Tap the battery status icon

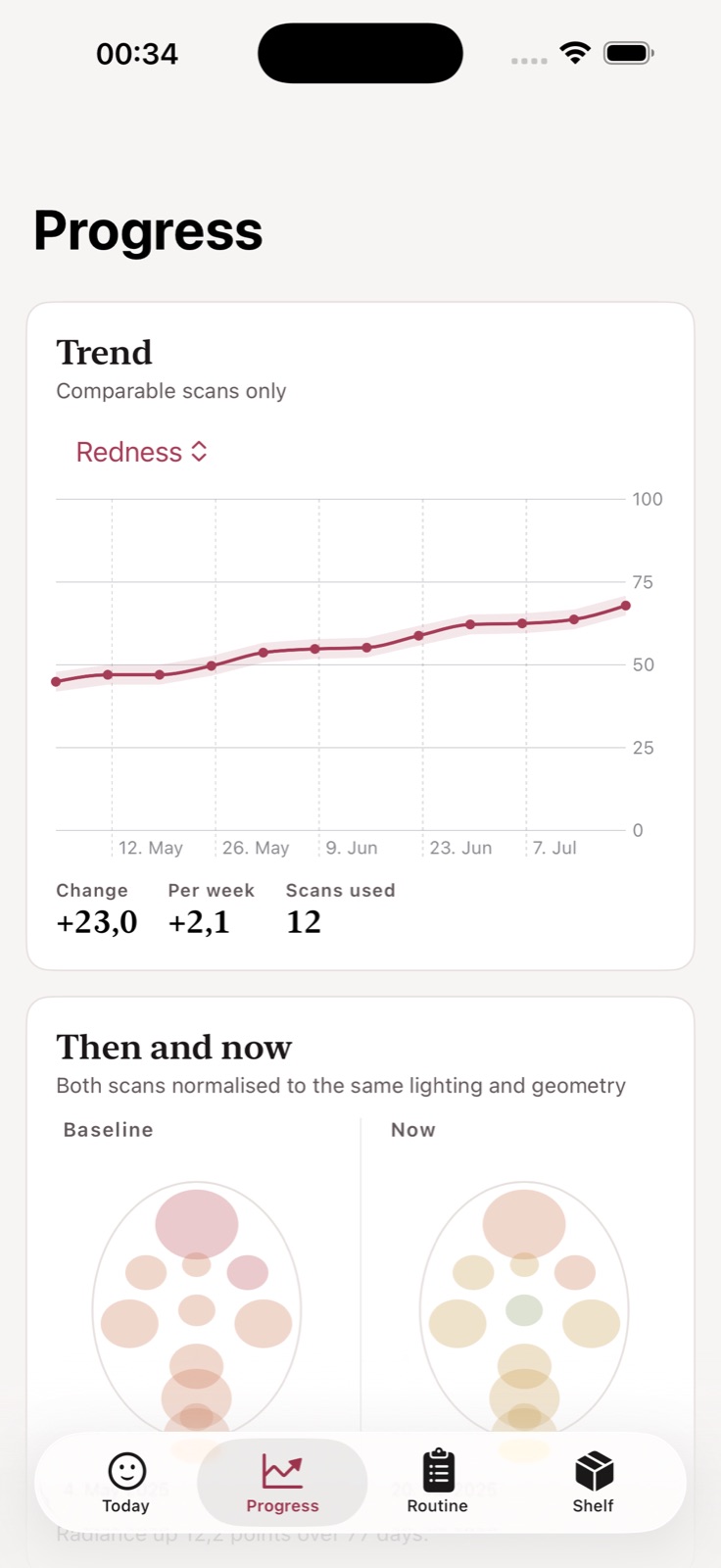[629, 53]
